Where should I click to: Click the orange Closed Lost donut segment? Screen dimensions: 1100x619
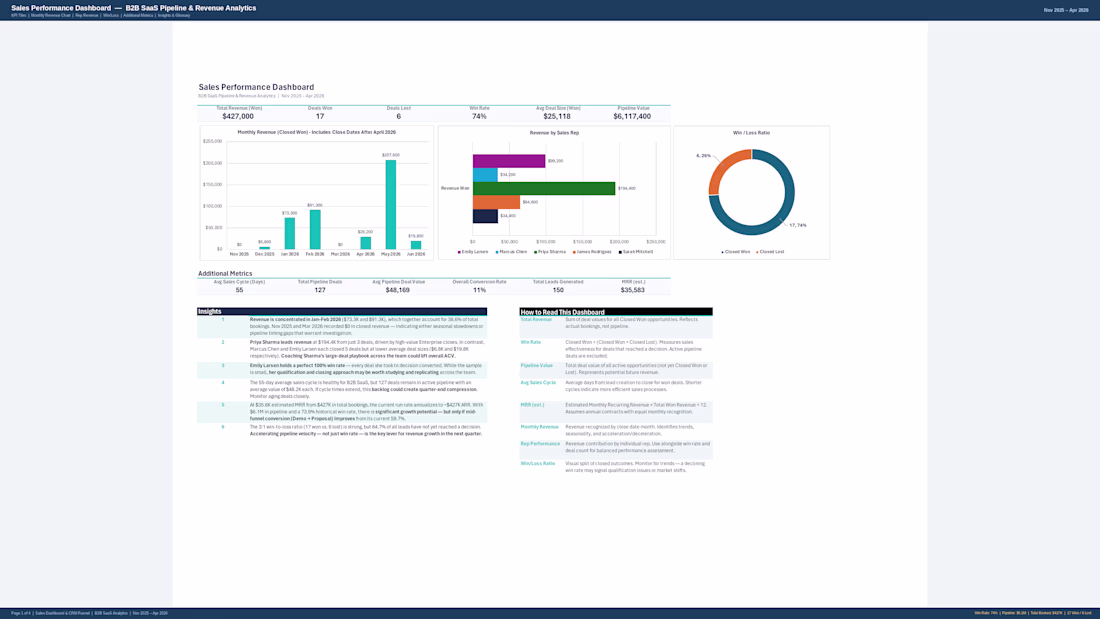[723, 165]
